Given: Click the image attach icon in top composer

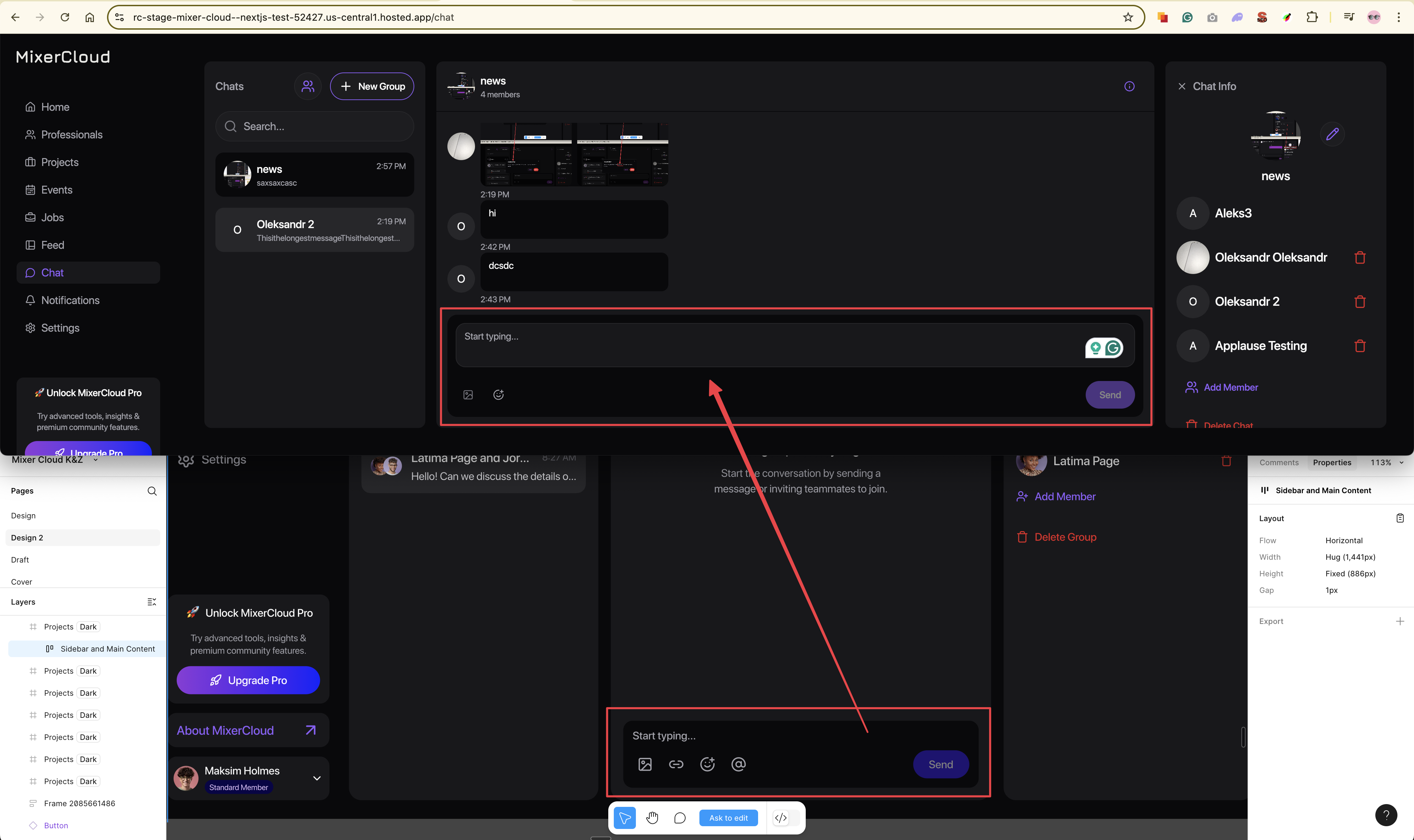Looking at the screenshot, I should [x=468, y=394].
